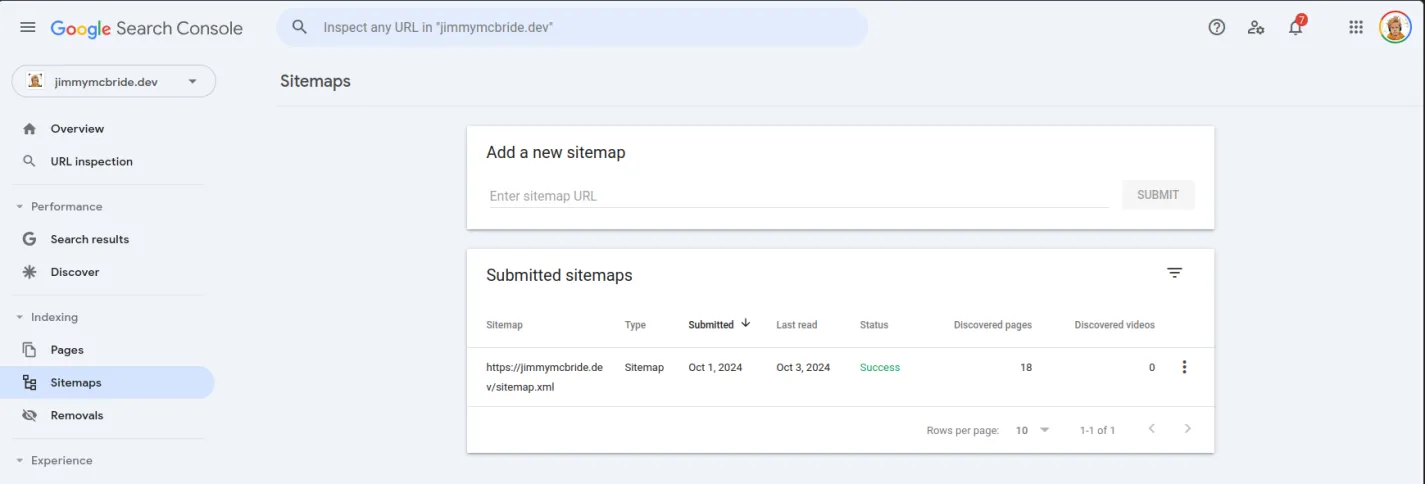Screen dimensions: 1425x484
Task: Open the Google apps grid
Action: tap(1356, 27)
